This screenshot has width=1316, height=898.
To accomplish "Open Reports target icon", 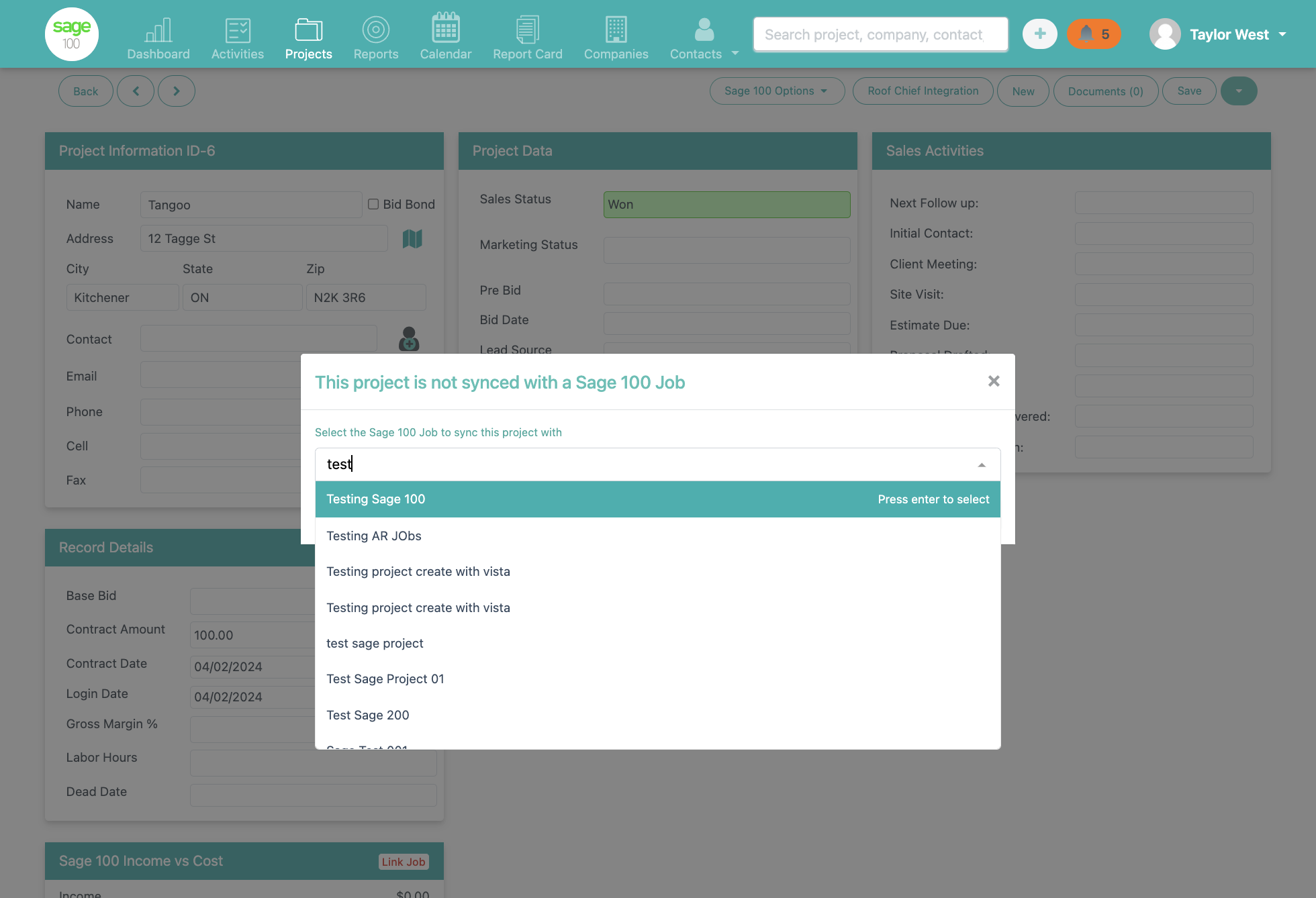I will click(376, 30).
